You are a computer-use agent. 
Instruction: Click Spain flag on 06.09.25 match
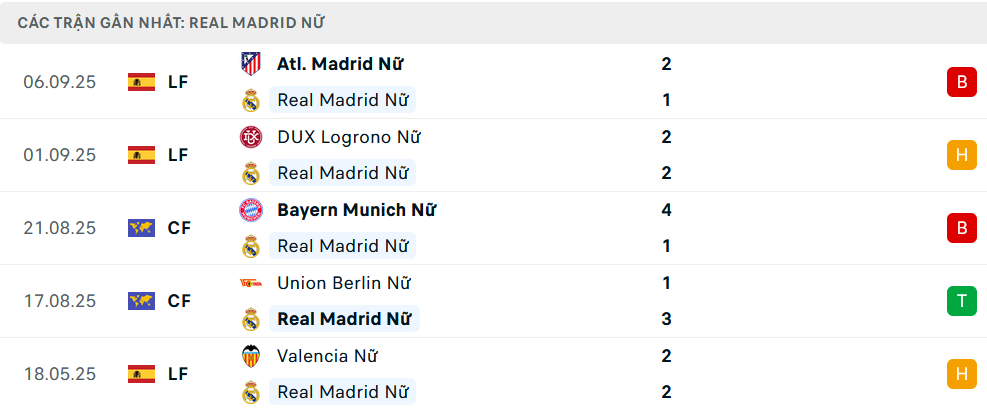(x=141, y=82)
